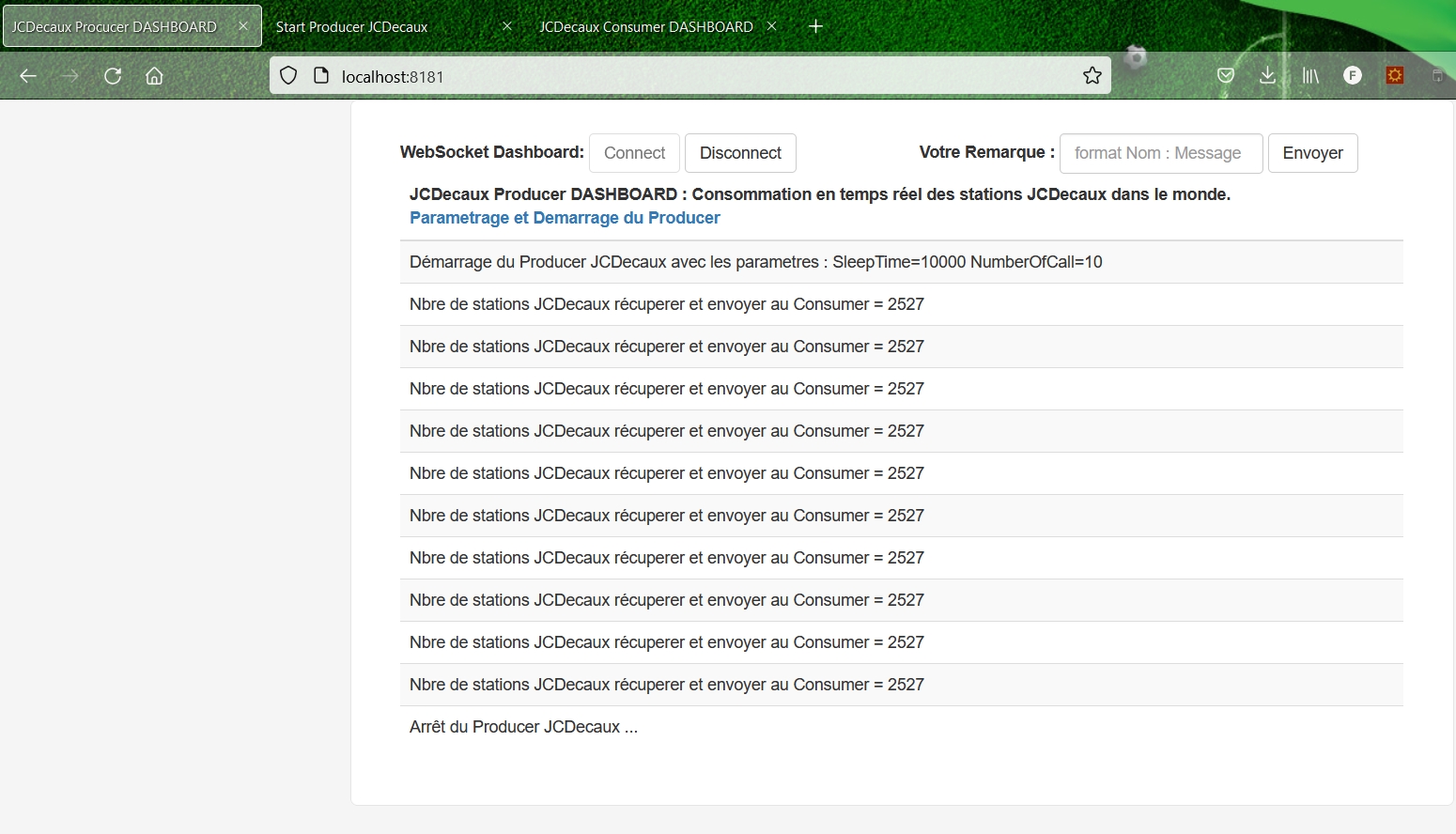1456x834 pixels.
Task: Click the 'WebSocket Dashboard:' label
Action: tap(492, 152)
